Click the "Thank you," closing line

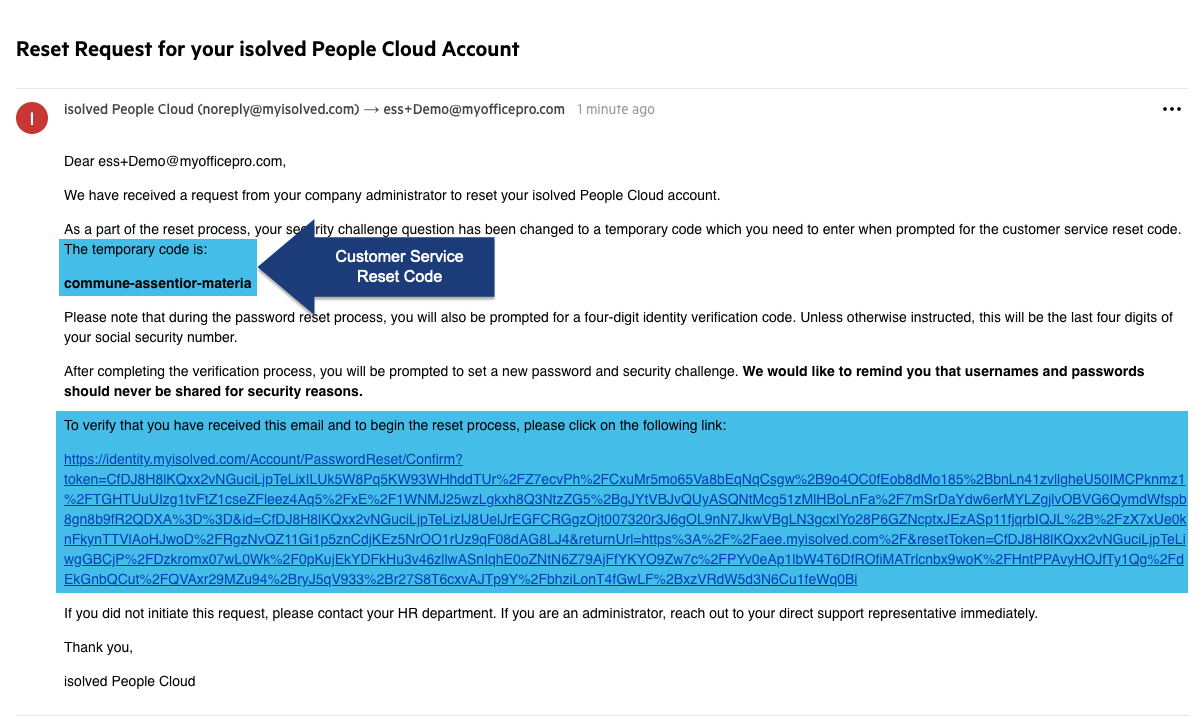98,647
